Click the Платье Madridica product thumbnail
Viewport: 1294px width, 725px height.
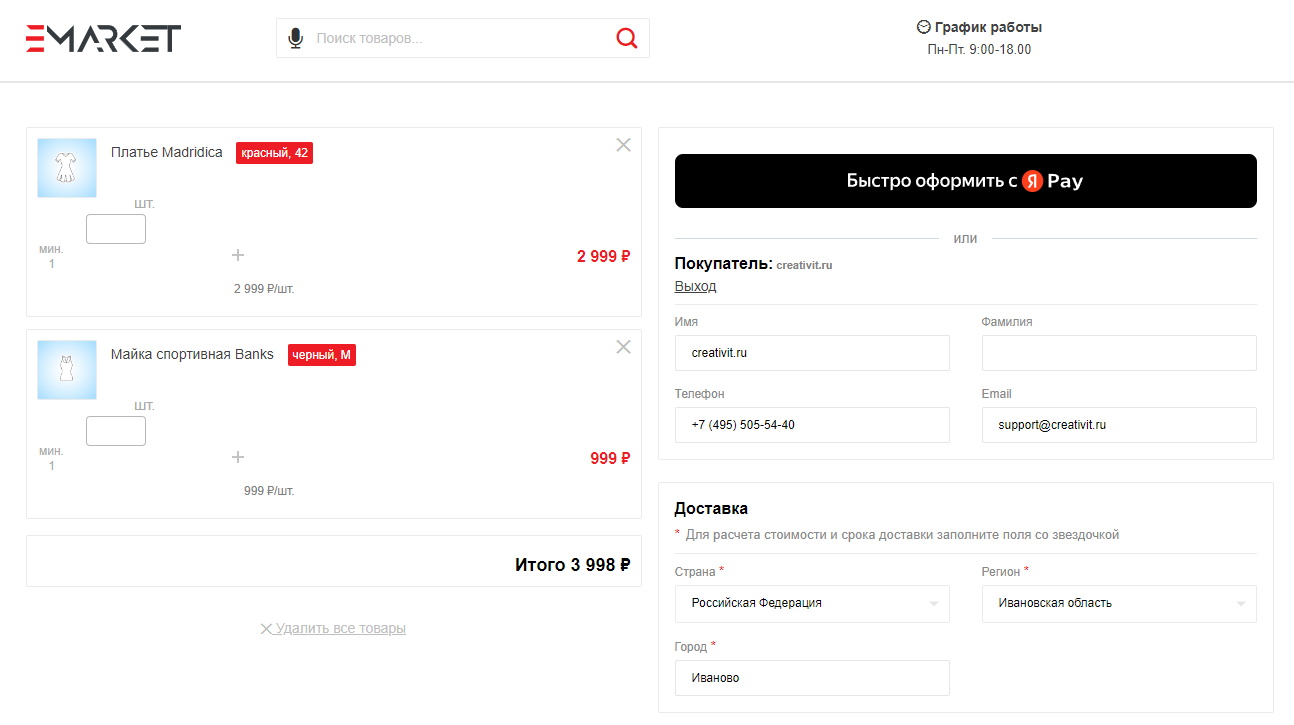pyautogui.click(x=67, y=168)
